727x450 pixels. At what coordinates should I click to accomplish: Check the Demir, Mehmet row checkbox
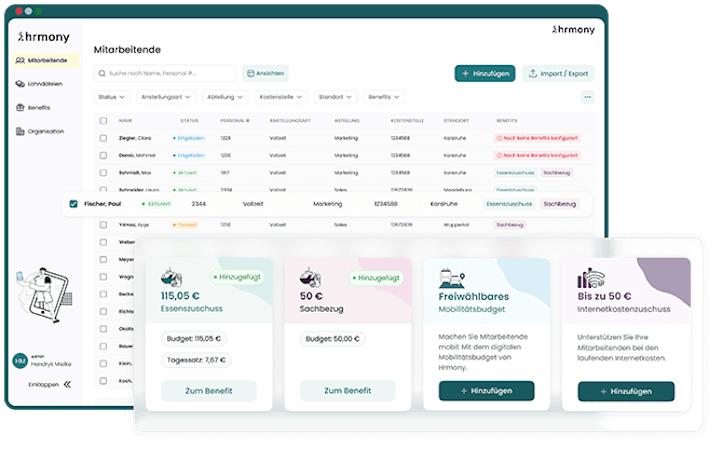103,155
